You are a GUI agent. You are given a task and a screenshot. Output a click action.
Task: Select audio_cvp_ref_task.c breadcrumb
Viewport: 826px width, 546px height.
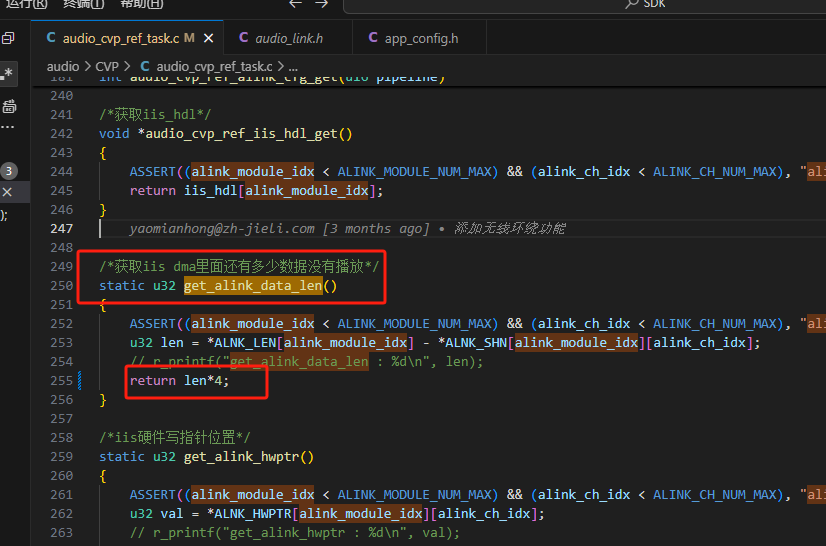pos(214,66)
